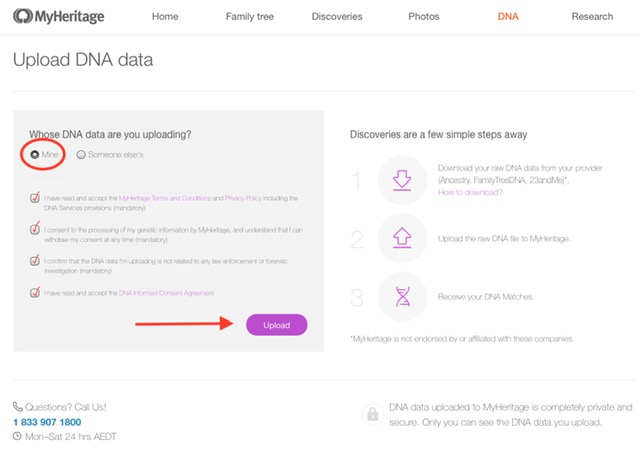Viewport: 640px width, 449px height.
Task: Click the padlock security icon
Action: [373, 415]
